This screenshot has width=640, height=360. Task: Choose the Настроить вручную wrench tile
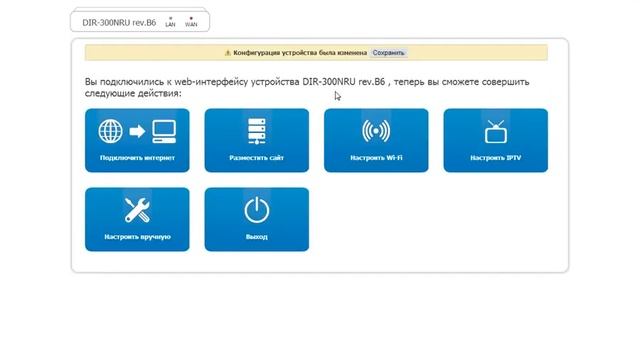tap(137, 219)
